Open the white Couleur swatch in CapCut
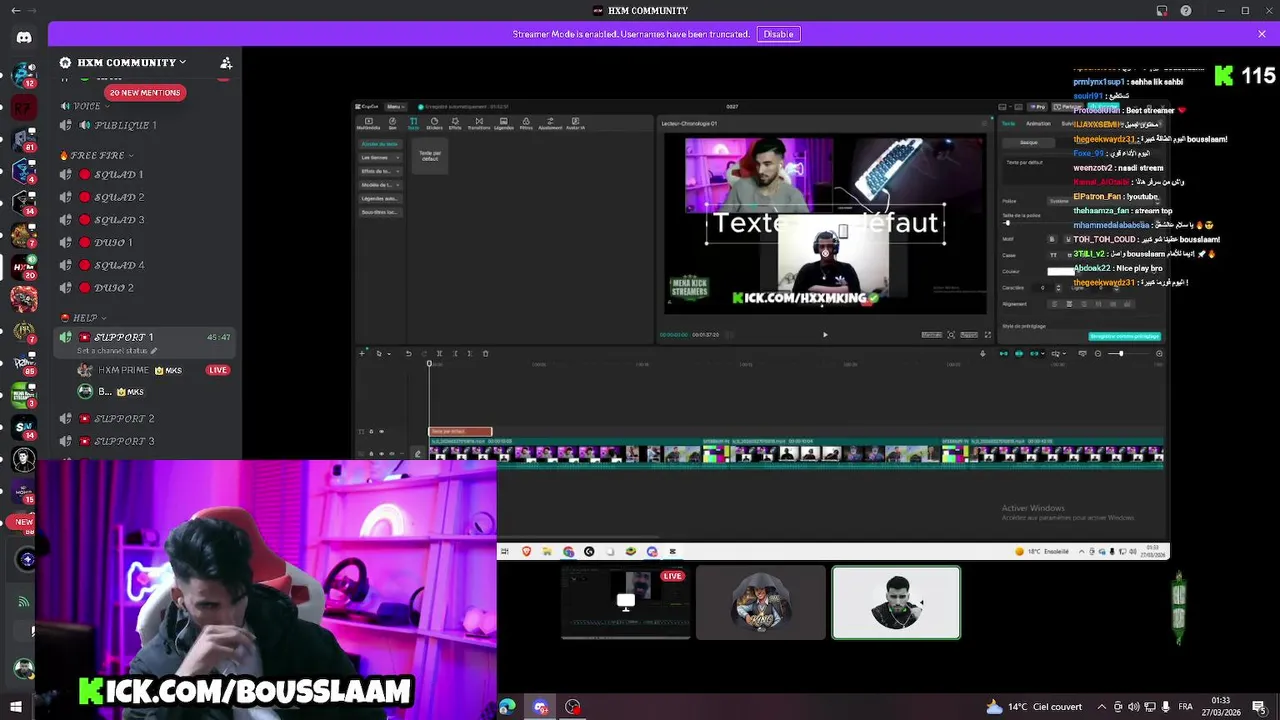 pos(1061,271)
